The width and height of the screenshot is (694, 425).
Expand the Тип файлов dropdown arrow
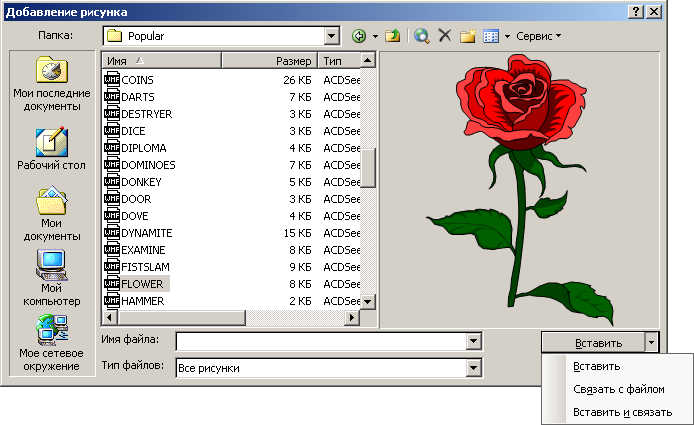click(x=473, y=368)
